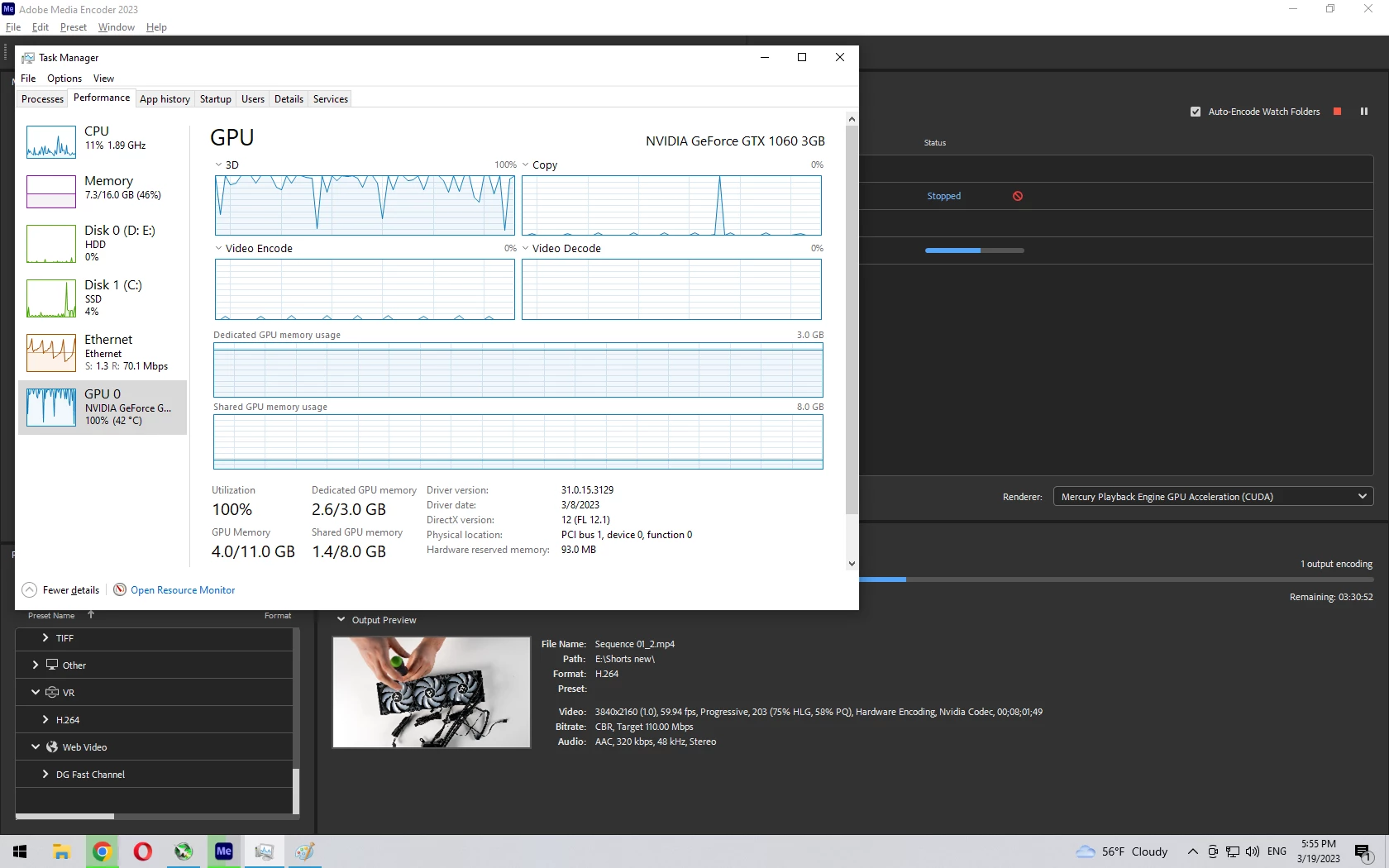Open Opera browser from taskbar
This screenshot has width=1389, height=868.
click(142, 851)
